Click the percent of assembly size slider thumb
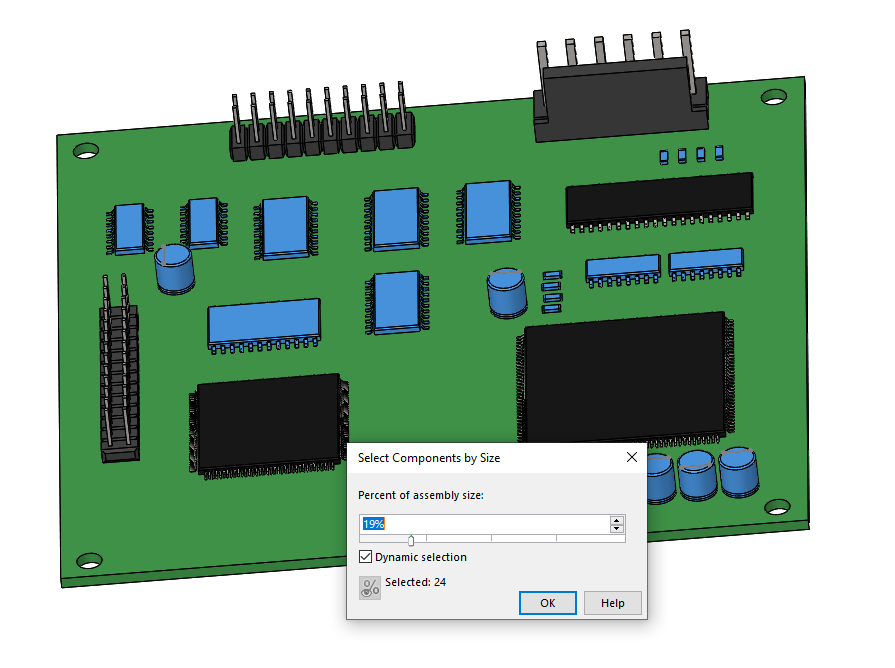895x668 pixels. [411, 541]
